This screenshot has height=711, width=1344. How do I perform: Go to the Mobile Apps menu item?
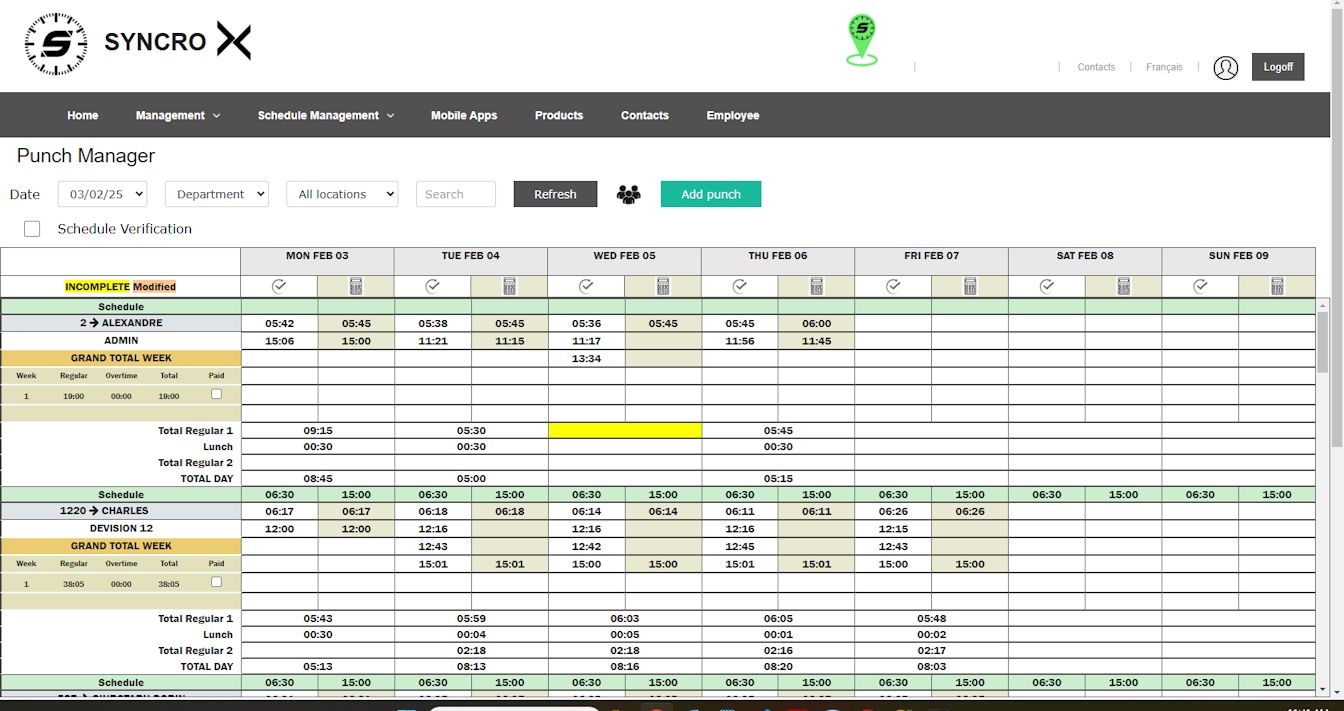[463, 115]
